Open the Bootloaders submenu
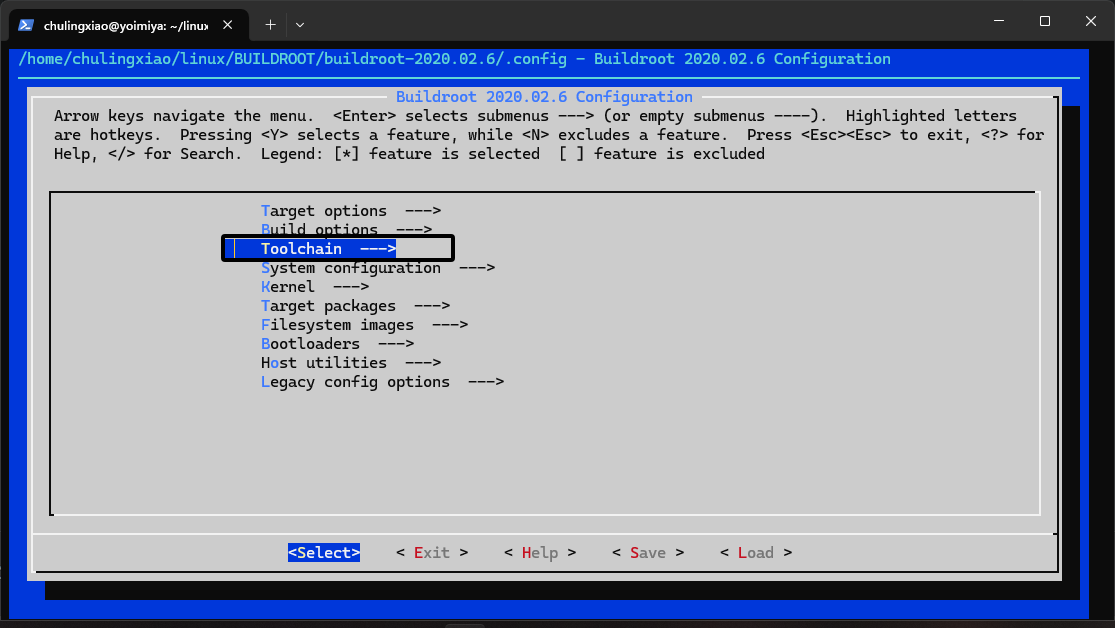This screenshot has width=1115, height=628. pos(338,344)
